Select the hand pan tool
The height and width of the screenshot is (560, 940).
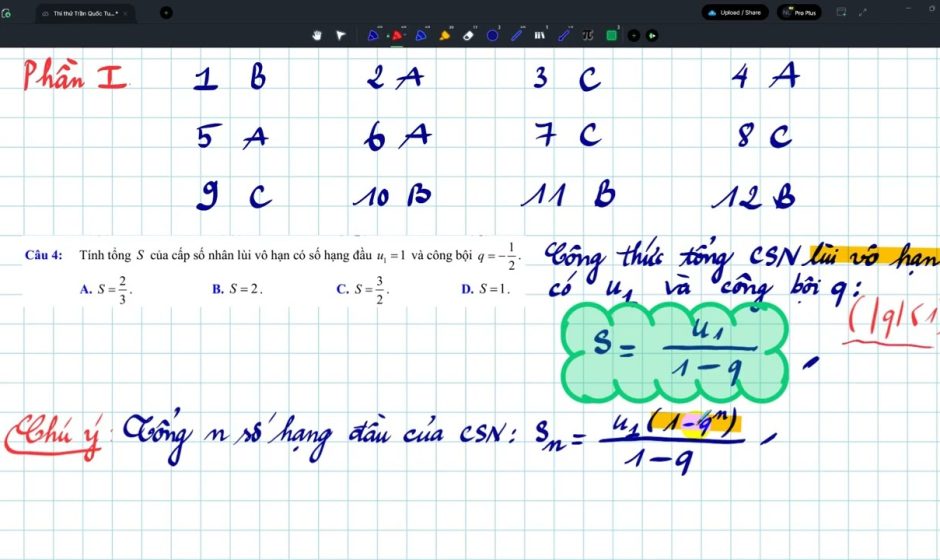pos(318,35)
